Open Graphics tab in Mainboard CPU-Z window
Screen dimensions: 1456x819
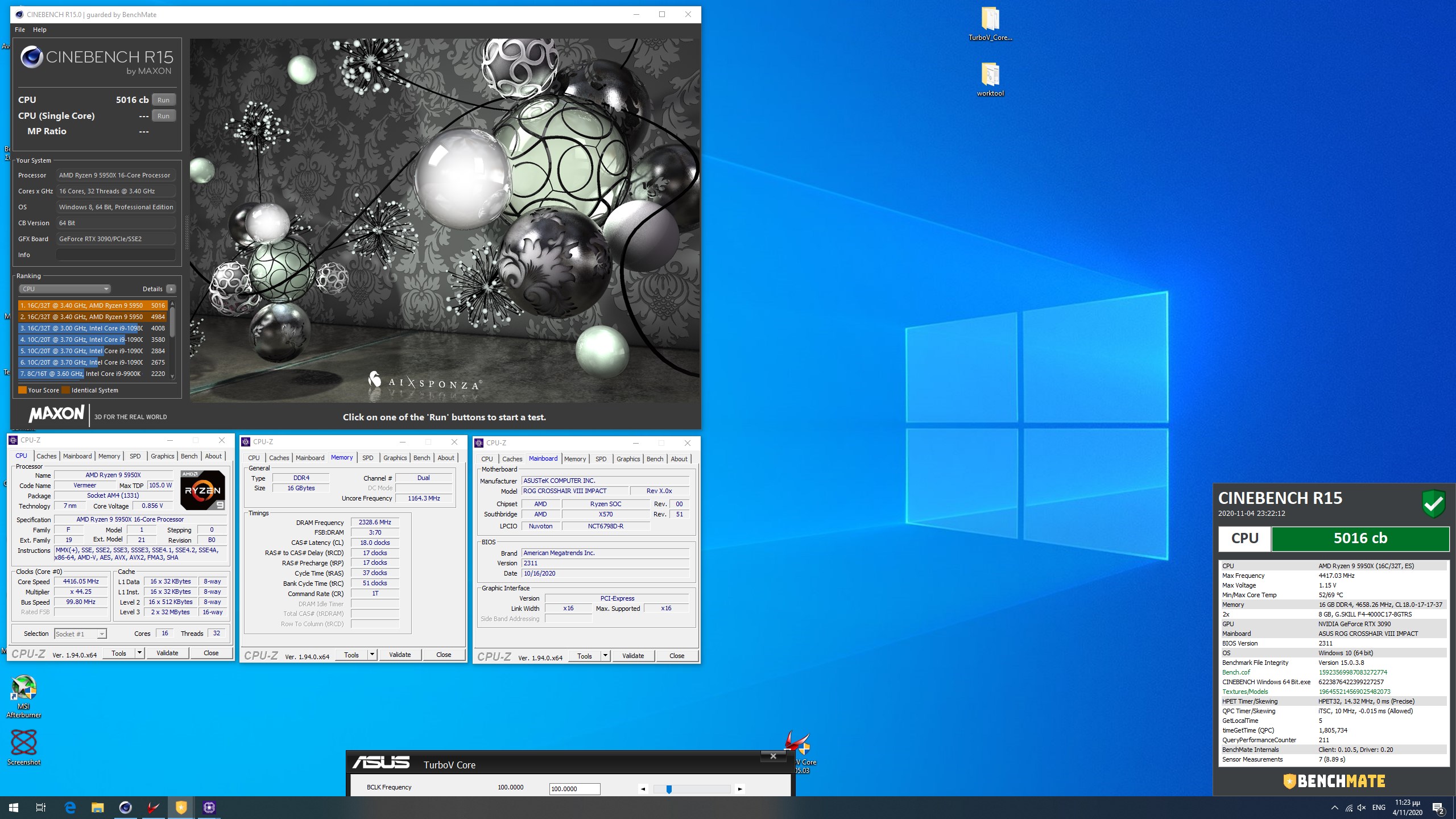tap(628, 459)
